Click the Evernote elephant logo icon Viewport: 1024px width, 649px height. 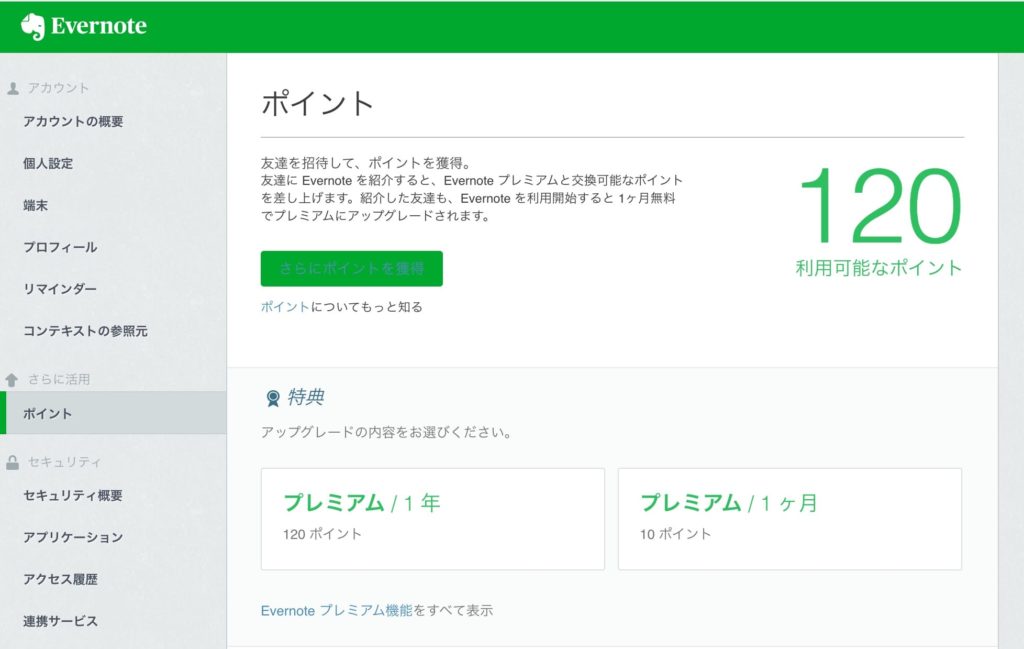[x=33, y=27]
